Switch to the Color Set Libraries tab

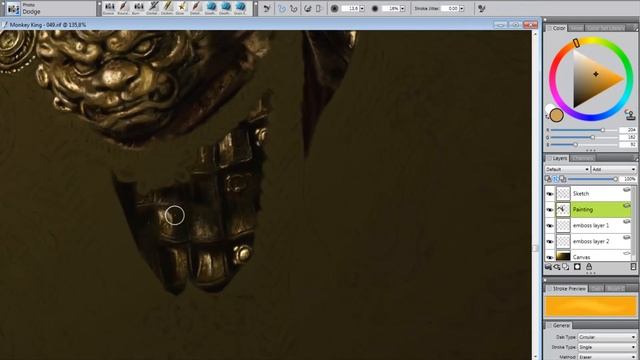[x=605, y=28]
